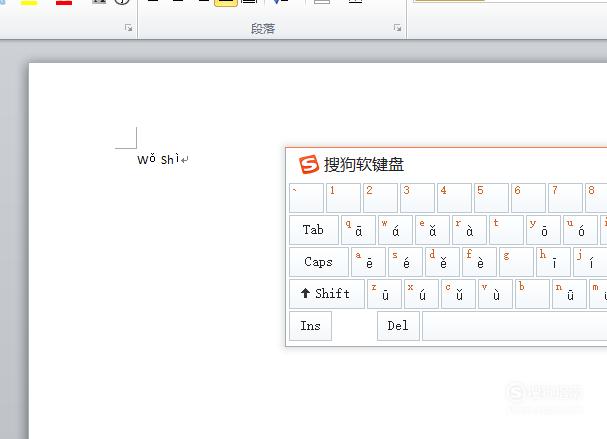Click the 搜狗软键盘 title bar text

364,165
